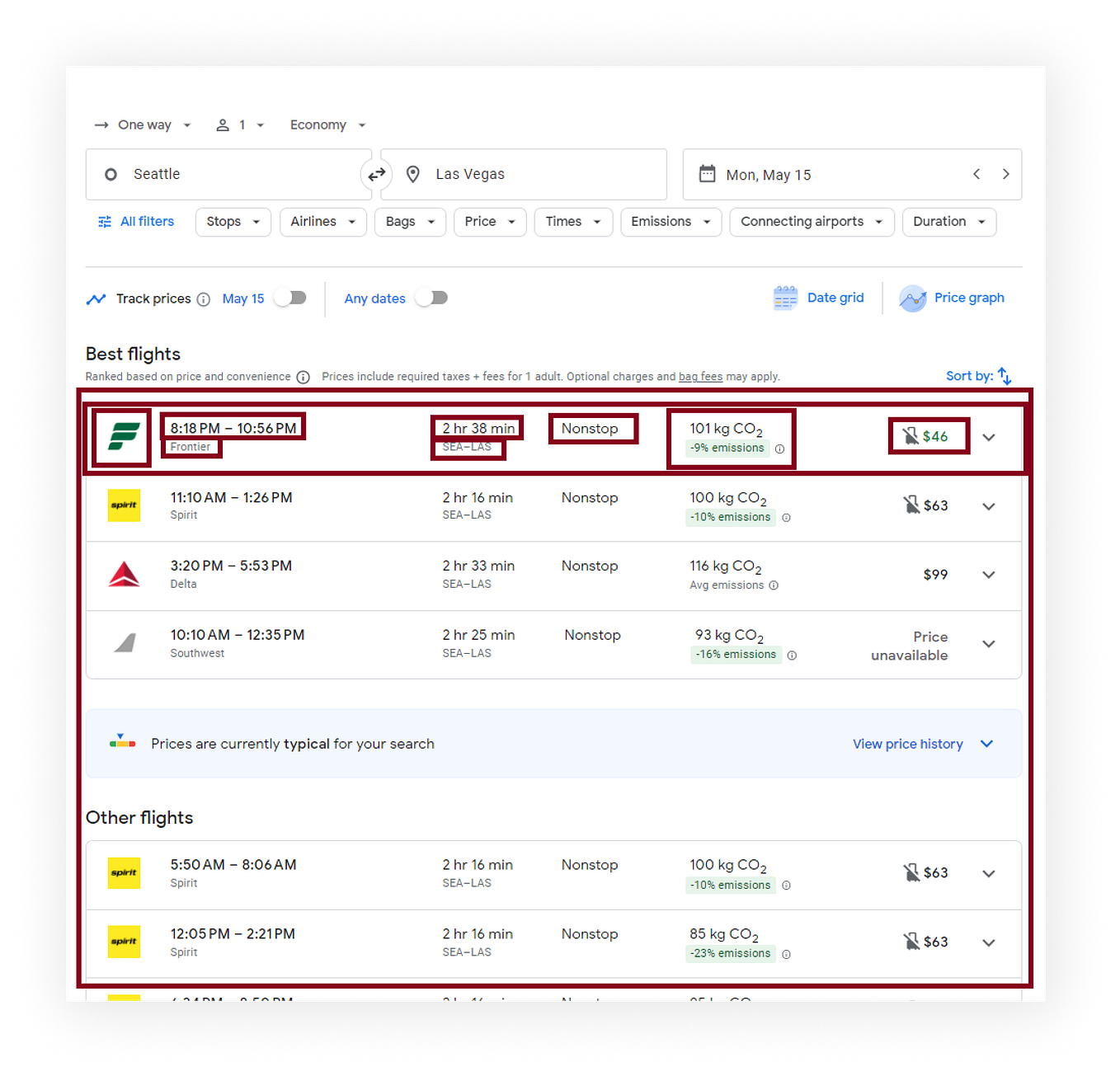Enable the Any dates toggle
1120x1076 pixels.
click(431, 298)
